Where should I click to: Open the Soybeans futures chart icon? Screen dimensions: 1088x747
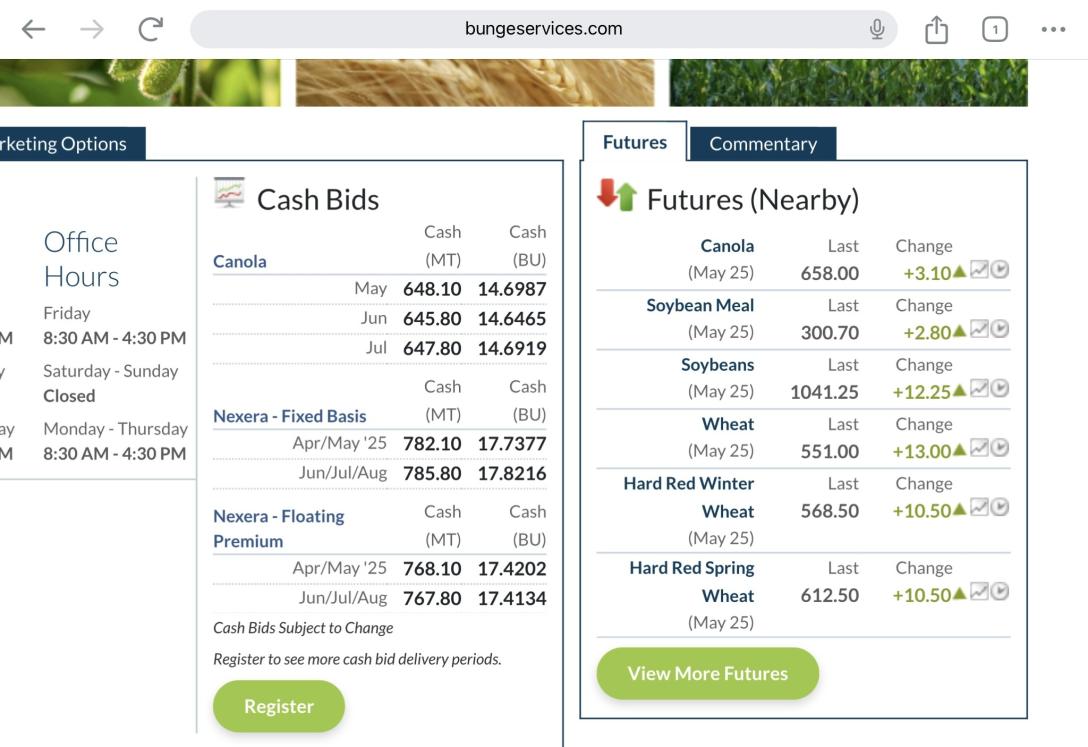coord(980,389)
